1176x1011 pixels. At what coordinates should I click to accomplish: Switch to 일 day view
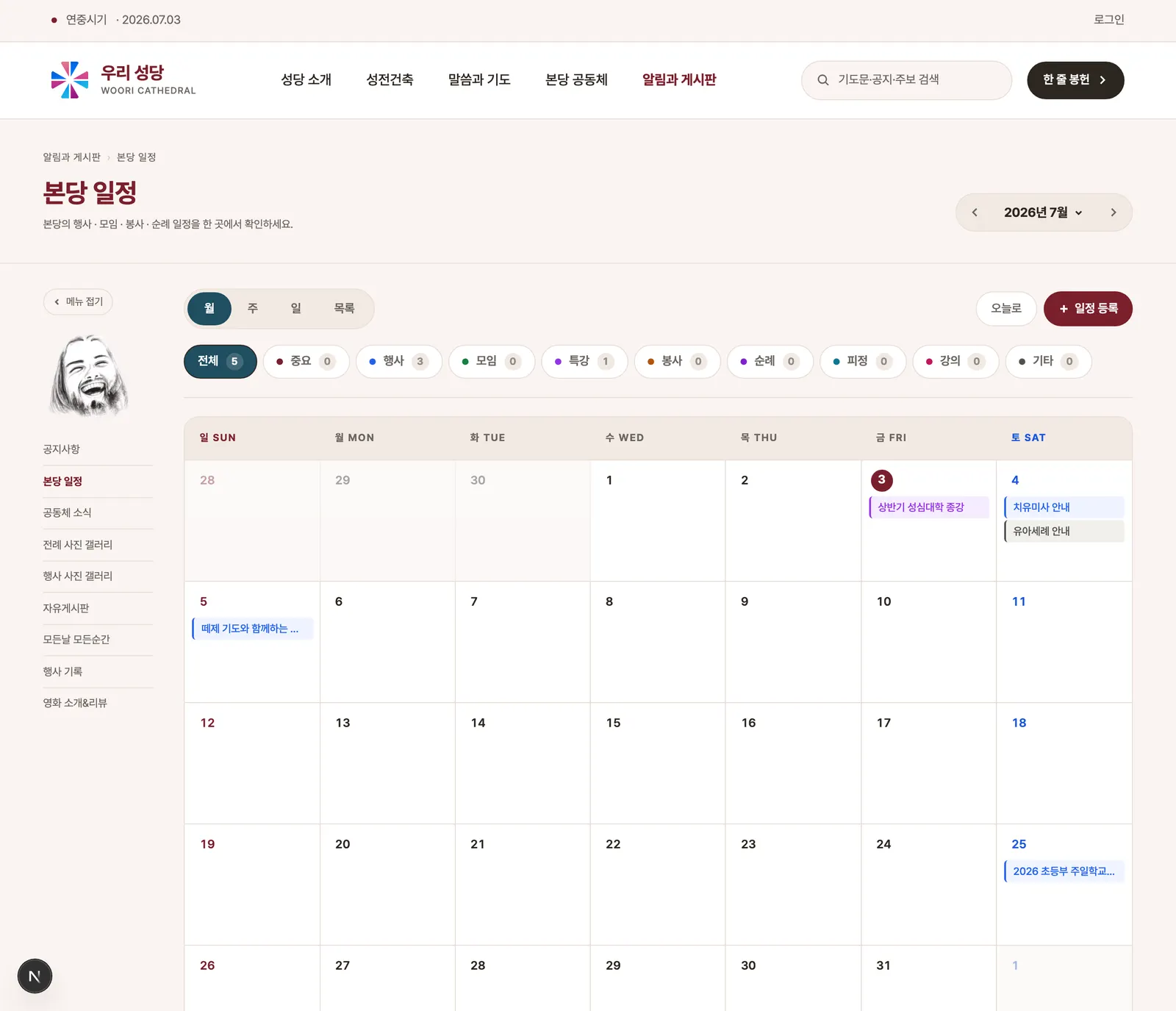[295, 308]
